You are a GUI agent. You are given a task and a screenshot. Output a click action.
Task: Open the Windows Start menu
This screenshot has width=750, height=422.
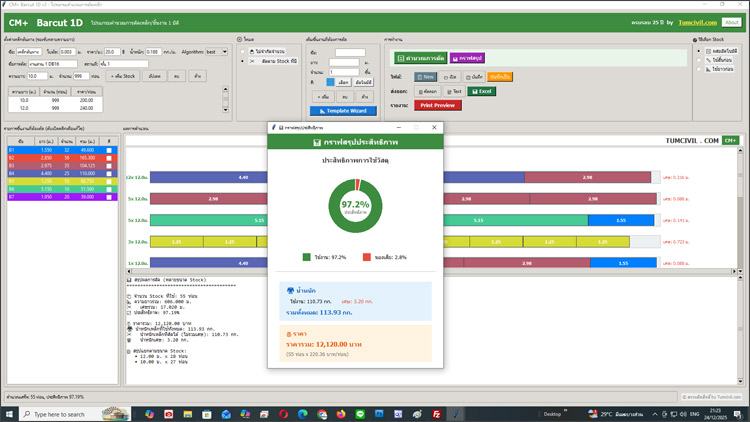(8, 413)
